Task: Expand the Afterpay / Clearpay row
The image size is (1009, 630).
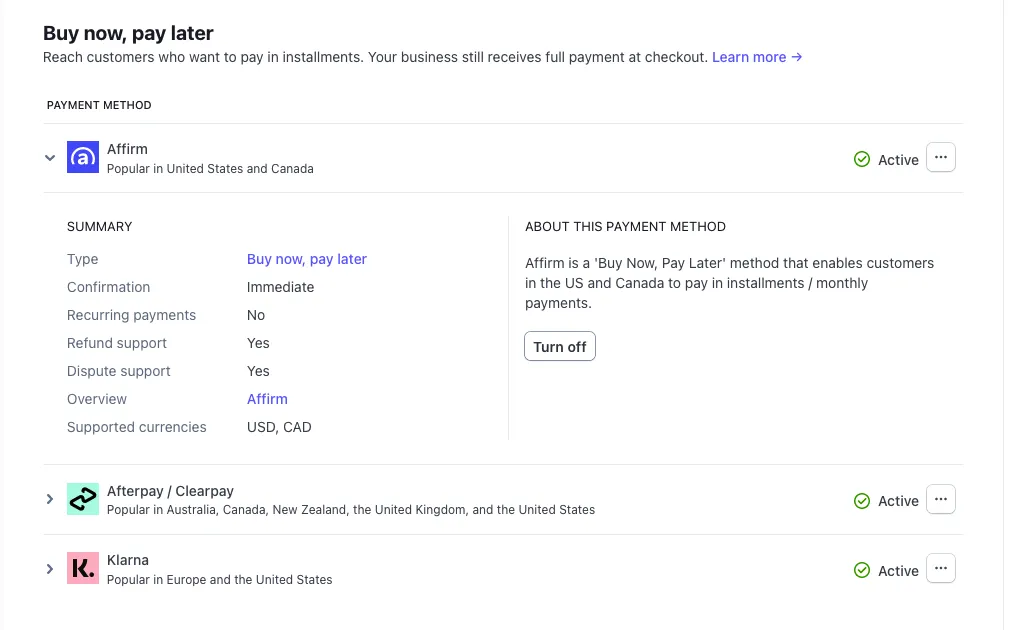Action: (x=50, y=499)
